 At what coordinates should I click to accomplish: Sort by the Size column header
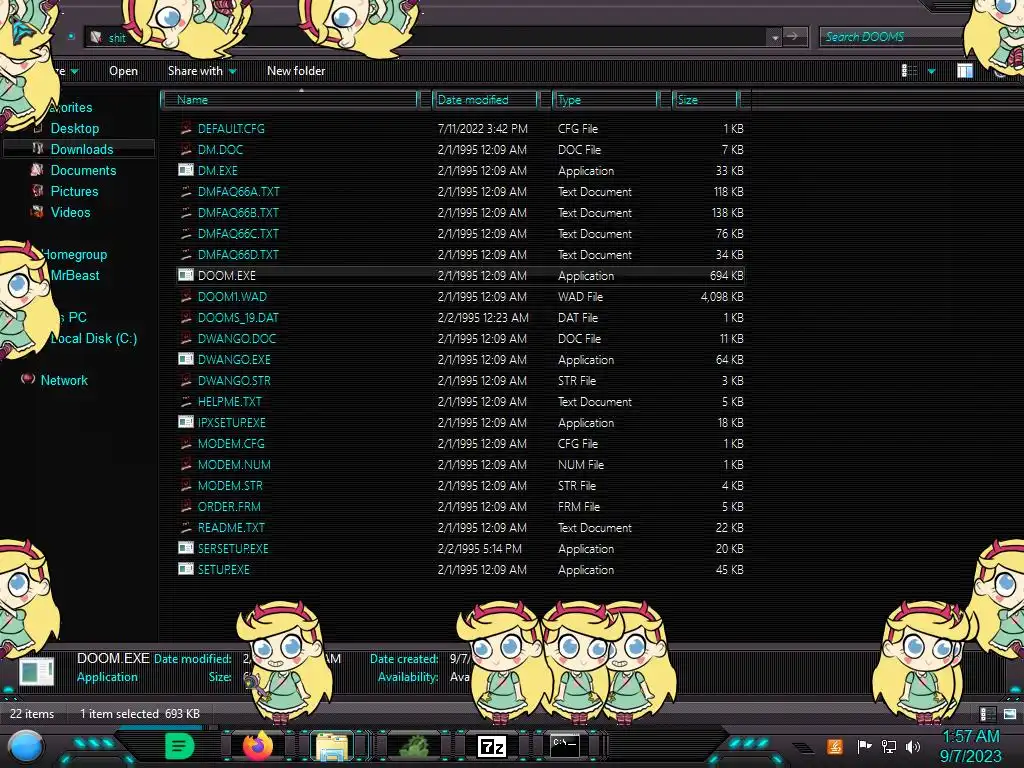point(705,100)
